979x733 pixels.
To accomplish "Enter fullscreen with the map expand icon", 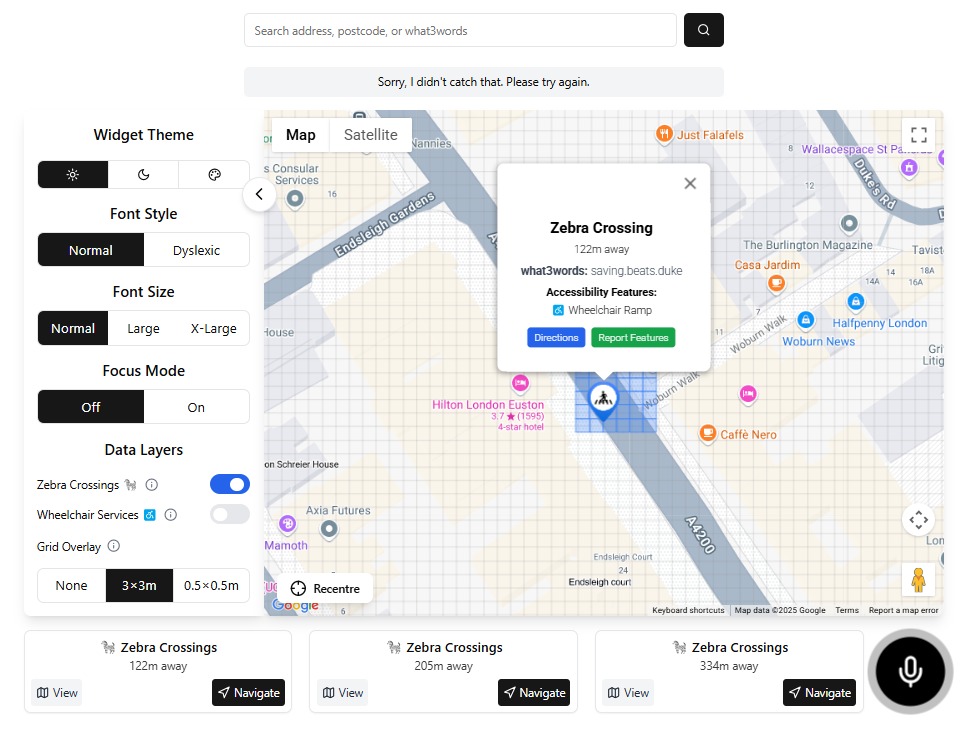I will 918,135.
